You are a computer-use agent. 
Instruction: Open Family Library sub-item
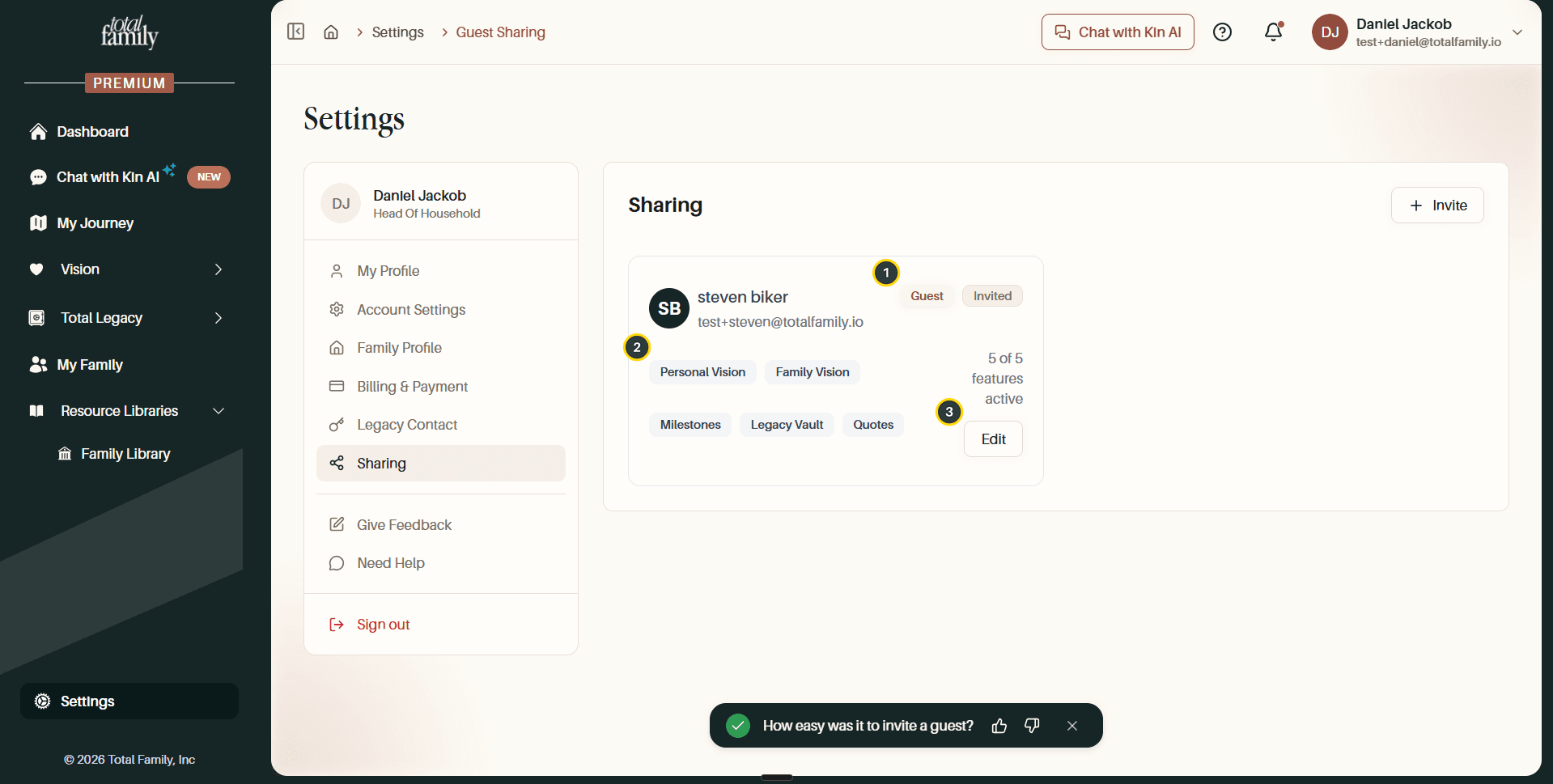pos(125,454)
